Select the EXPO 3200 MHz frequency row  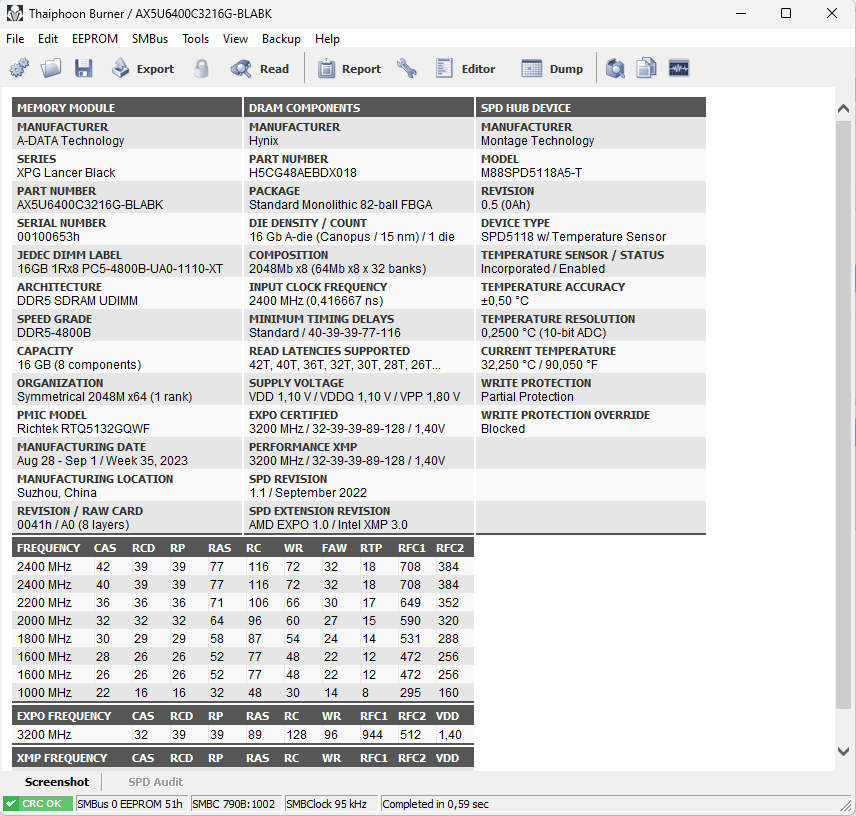[242, 735]
